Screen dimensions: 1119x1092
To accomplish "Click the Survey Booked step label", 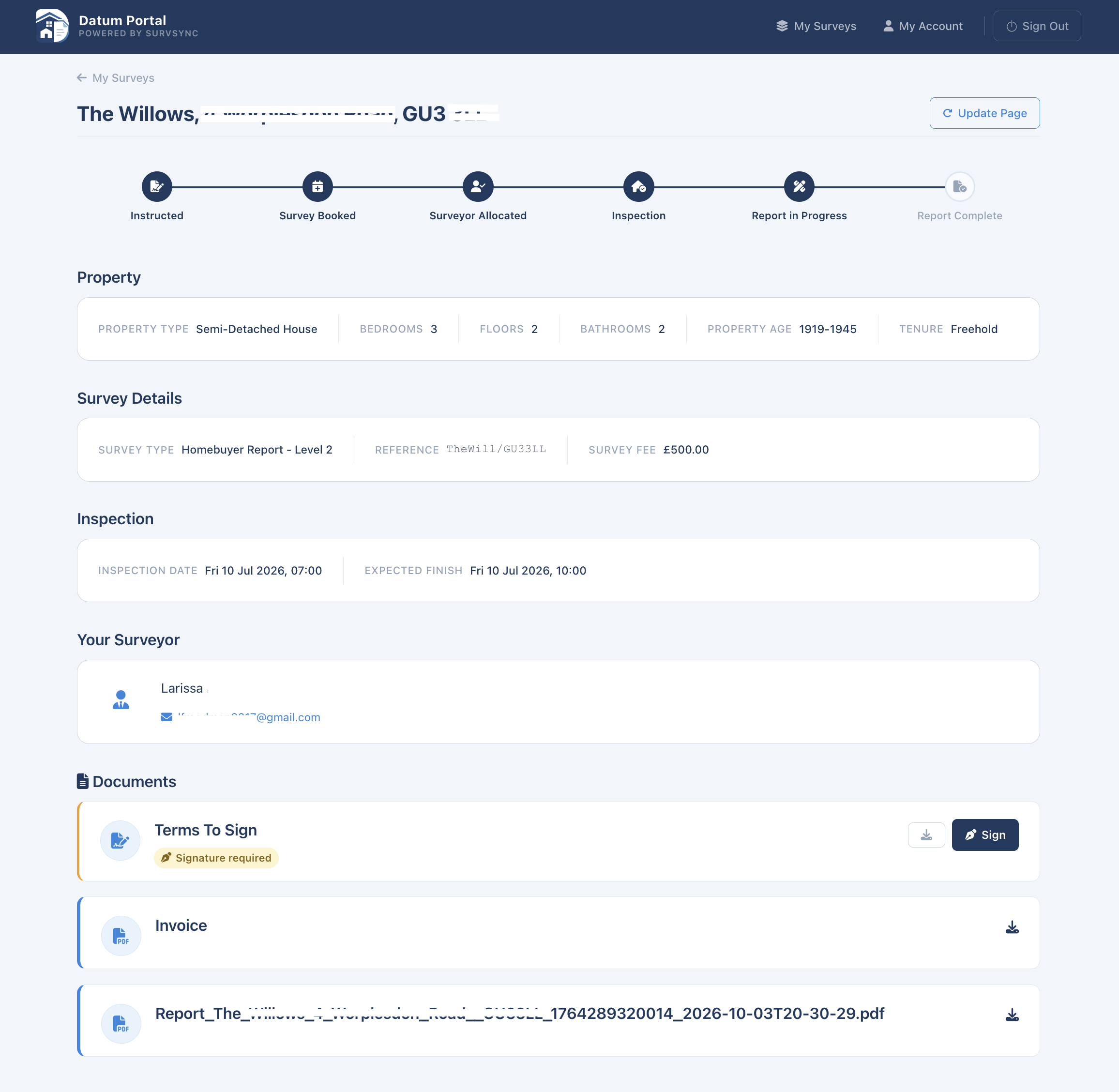I will pyautogui.click(x=317, y=216).
